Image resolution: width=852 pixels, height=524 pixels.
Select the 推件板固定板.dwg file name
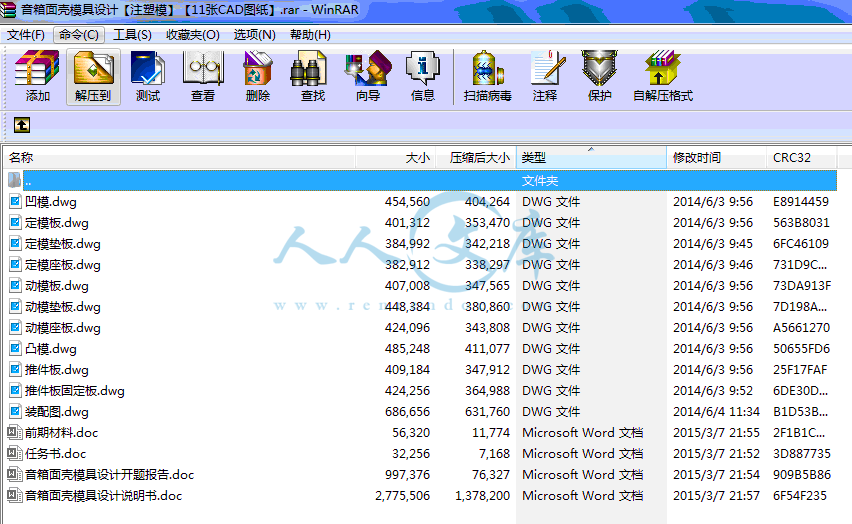click(74, 391)
